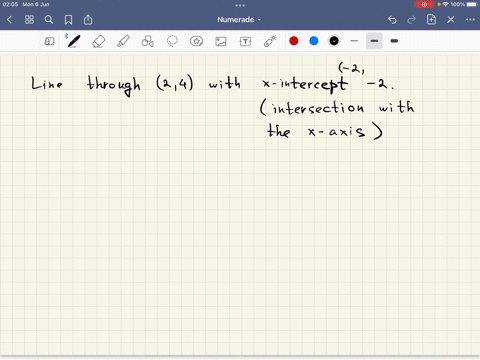Tap the Wi-Fi icon in the status bar
Image resolution: width=480 pixels, height=360 pixels.
pyautogui.click(x=446, y=4)
